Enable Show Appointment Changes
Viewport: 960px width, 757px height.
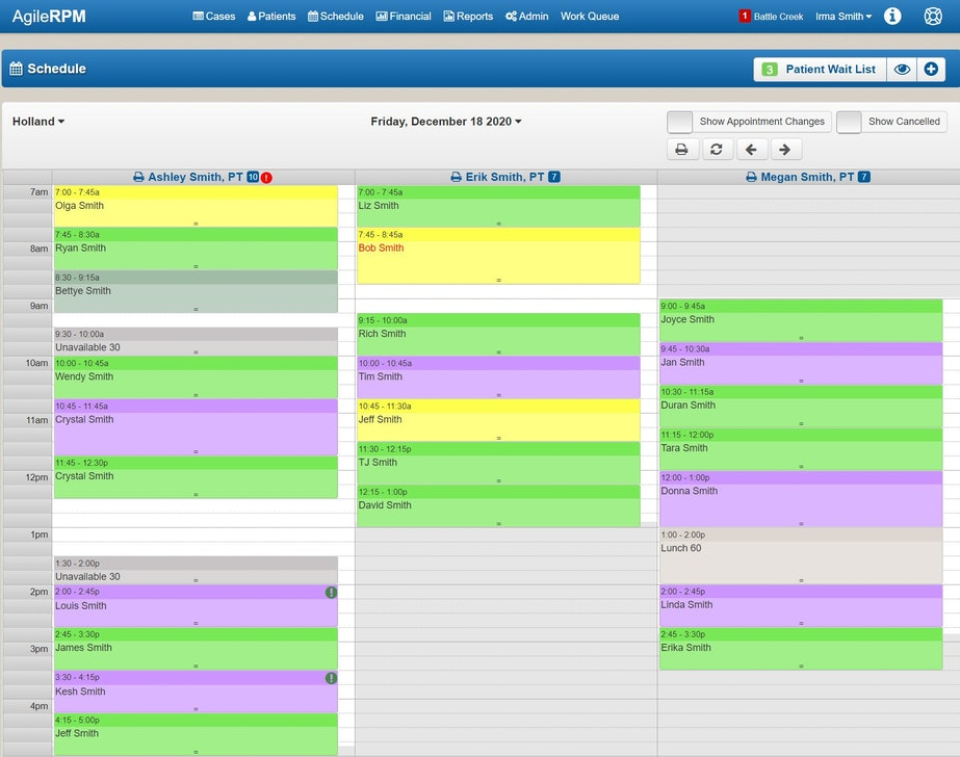point(679,121)
